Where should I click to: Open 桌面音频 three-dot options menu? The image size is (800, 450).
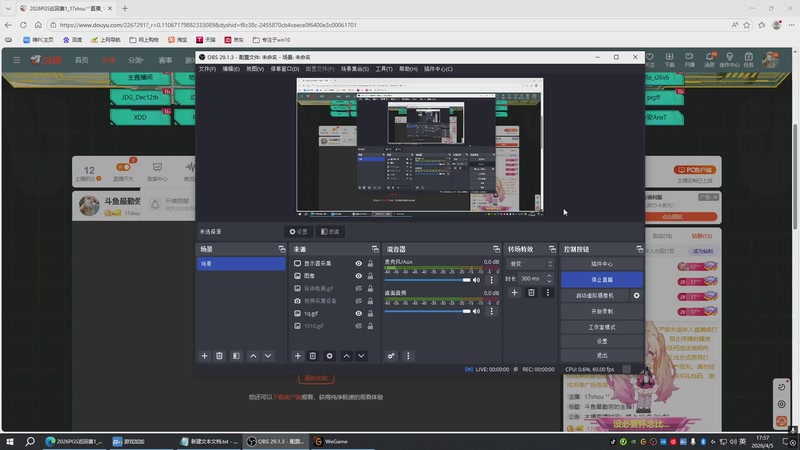click(x=491, y=311)
